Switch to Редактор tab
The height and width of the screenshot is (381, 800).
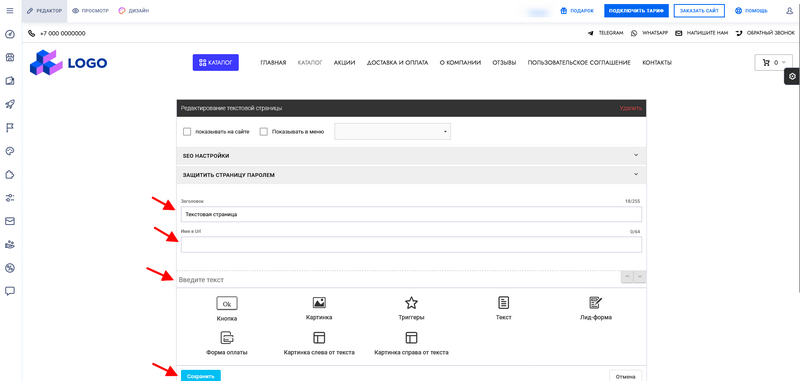pyautogui.click(x=44, y=11)
